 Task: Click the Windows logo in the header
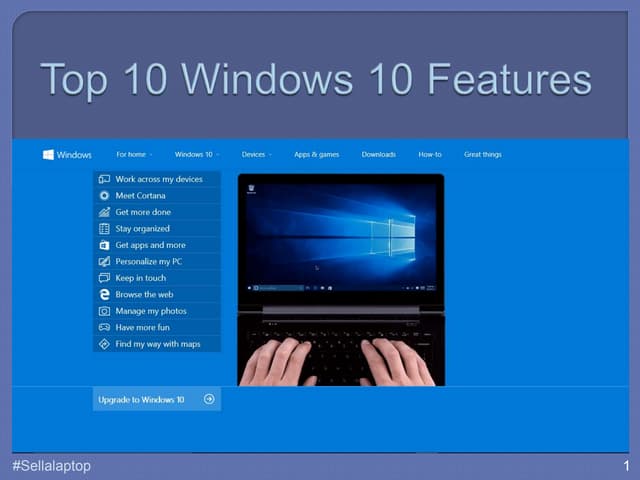click(48, 155)
